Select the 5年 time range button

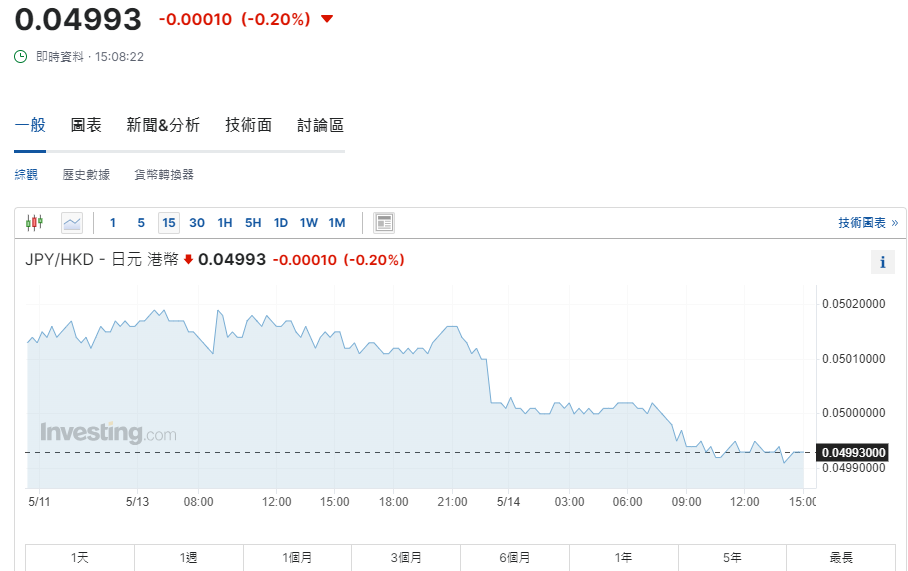pyautogui.click(x=732, y=558)
